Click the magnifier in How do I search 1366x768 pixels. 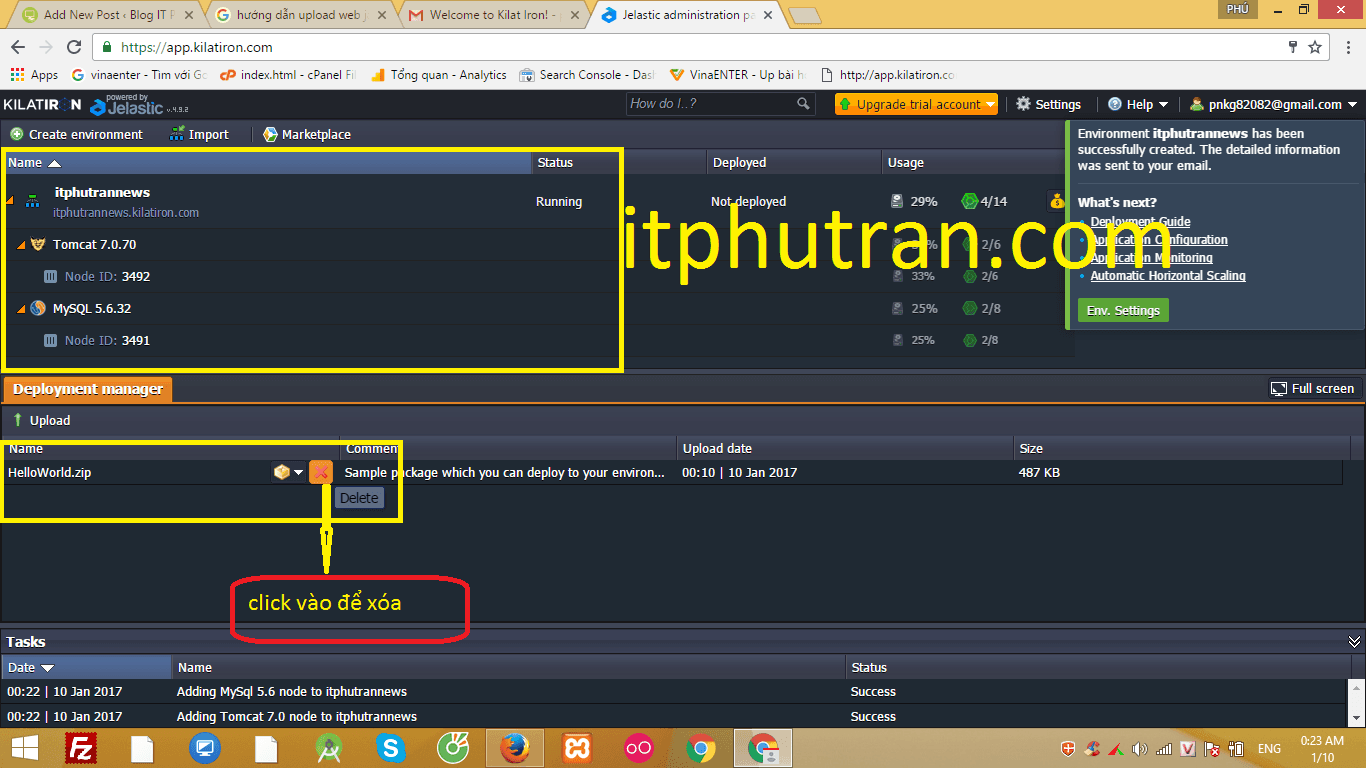coord(803,104)
